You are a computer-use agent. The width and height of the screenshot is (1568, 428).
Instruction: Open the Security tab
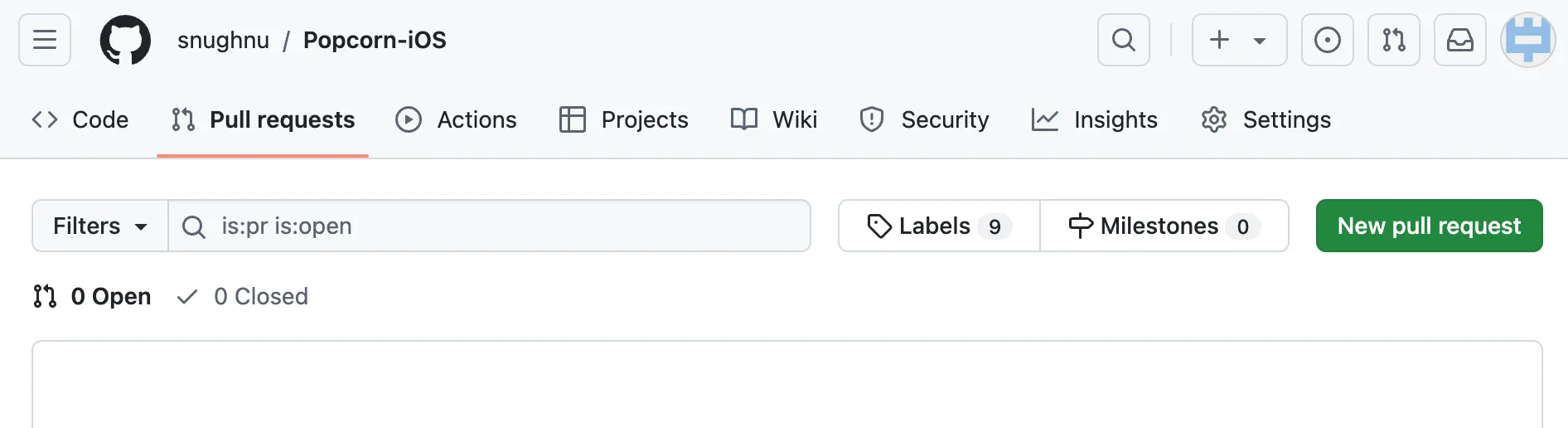click(924, 119)
